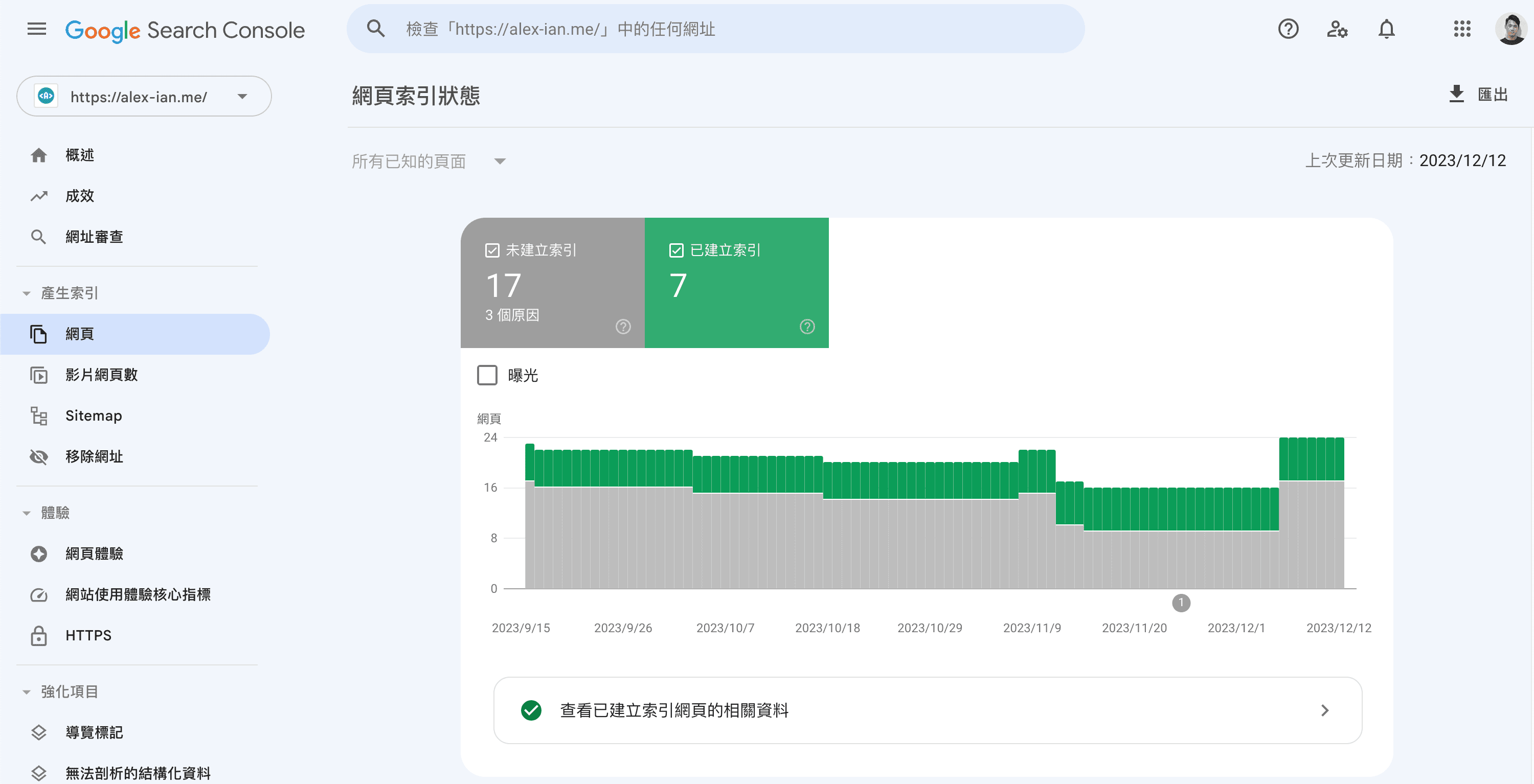Click help icon on 已建立索引 card
Viewport: 1534px width, 784px height.
807,327
